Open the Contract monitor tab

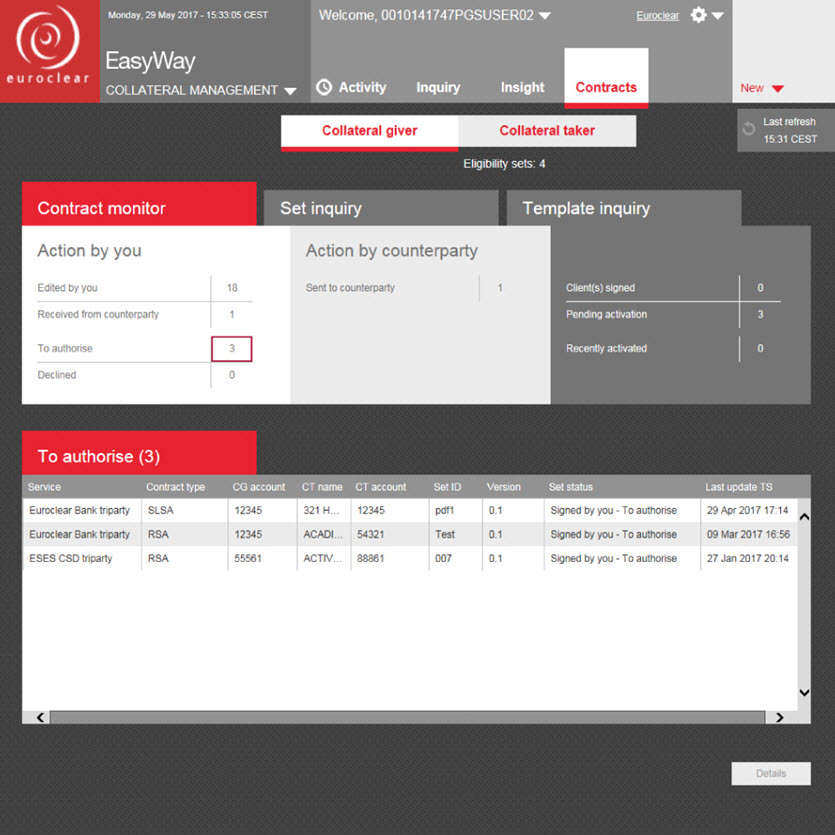click(x=139, y=203)
